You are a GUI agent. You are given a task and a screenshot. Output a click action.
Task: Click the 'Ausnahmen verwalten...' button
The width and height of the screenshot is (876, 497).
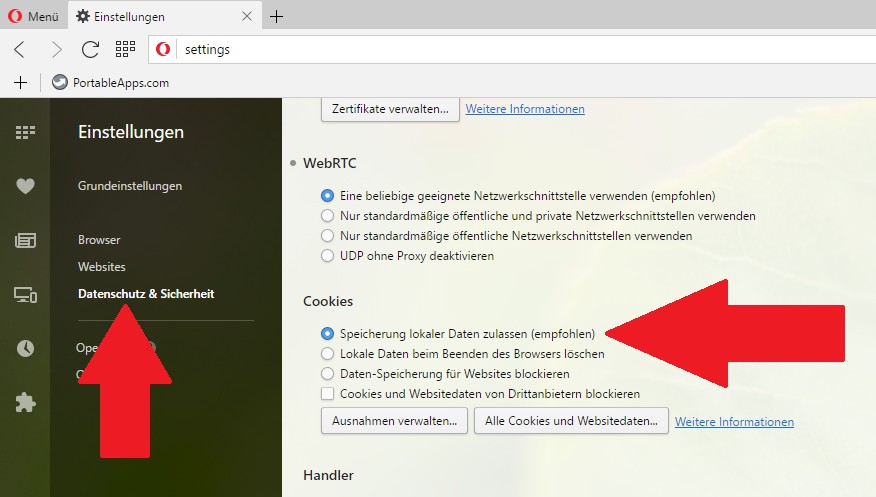pyautogui.click(x=394, y=421)
